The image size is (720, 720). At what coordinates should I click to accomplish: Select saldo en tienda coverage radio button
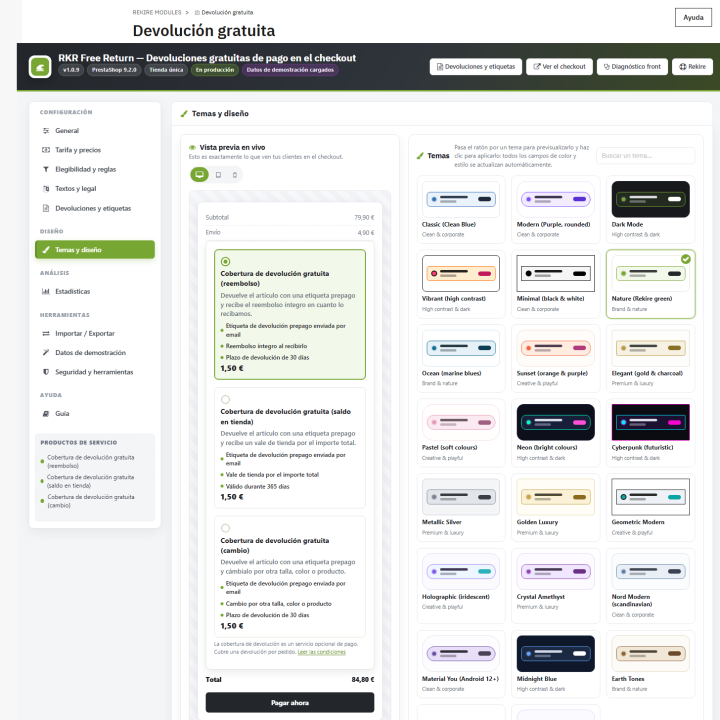225,399
